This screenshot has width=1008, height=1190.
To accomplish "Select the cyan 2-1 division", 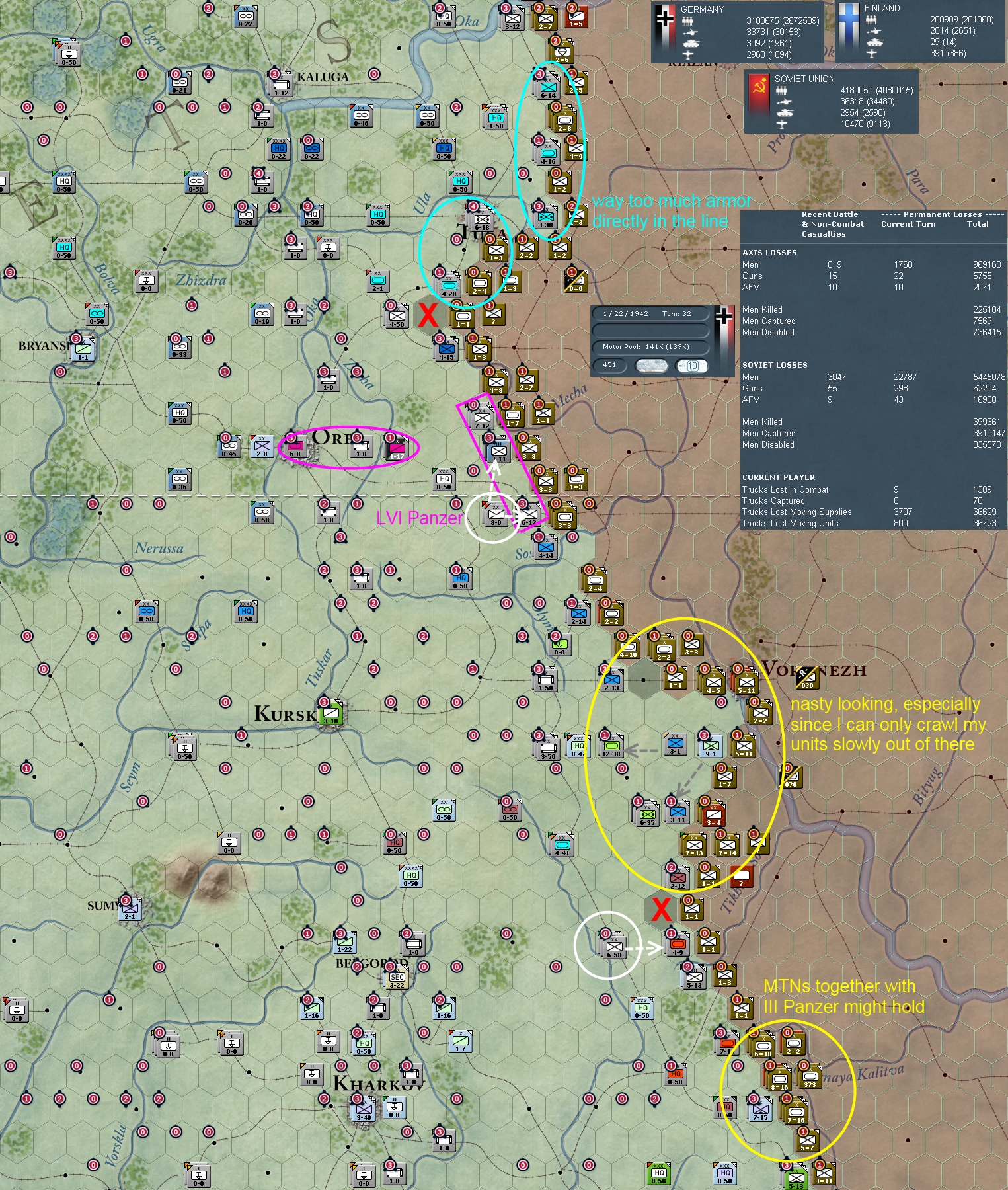I will pos(377,280).
